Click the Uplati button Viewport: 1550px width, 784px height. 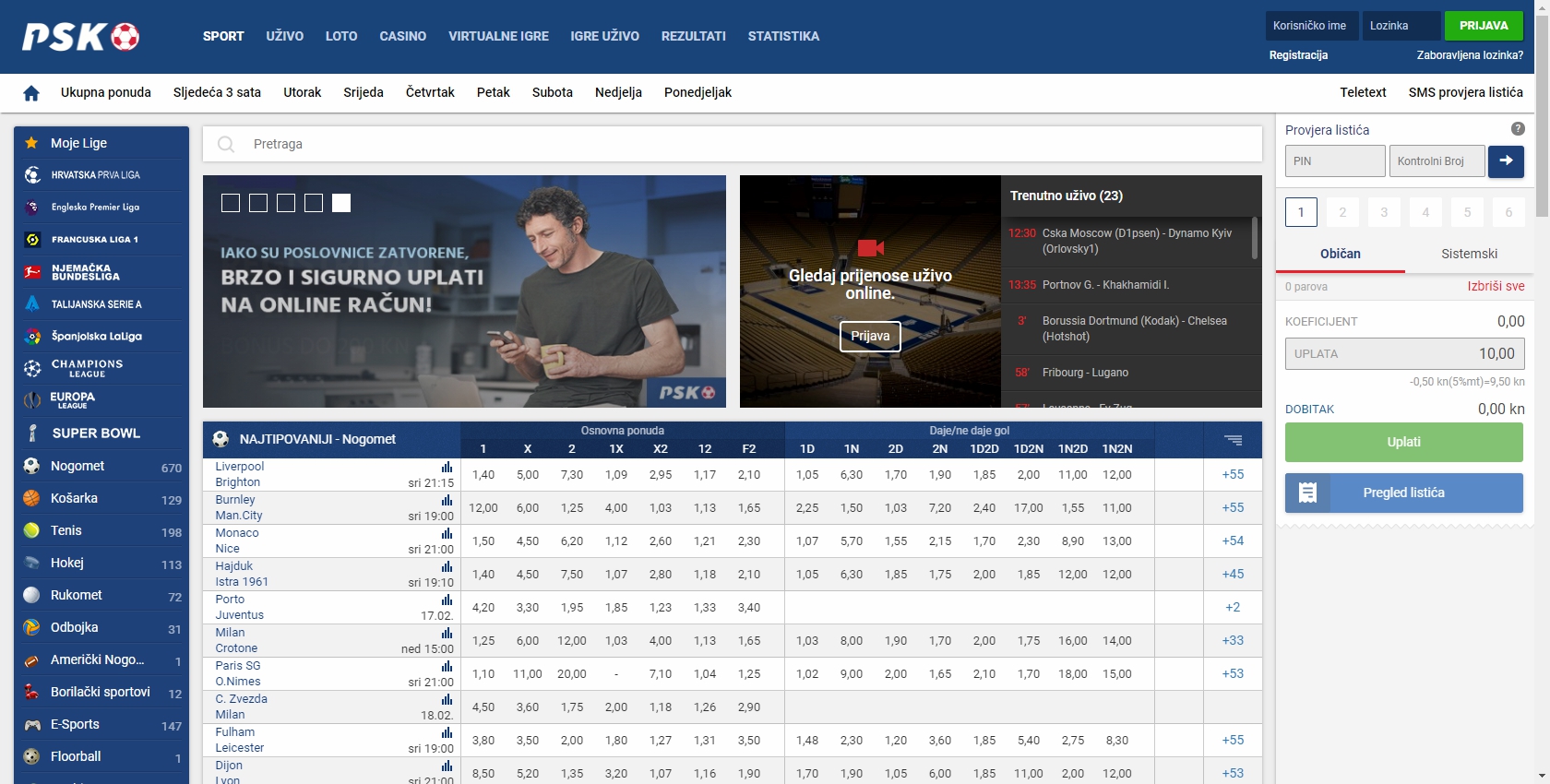click(x=1404, y=442)
